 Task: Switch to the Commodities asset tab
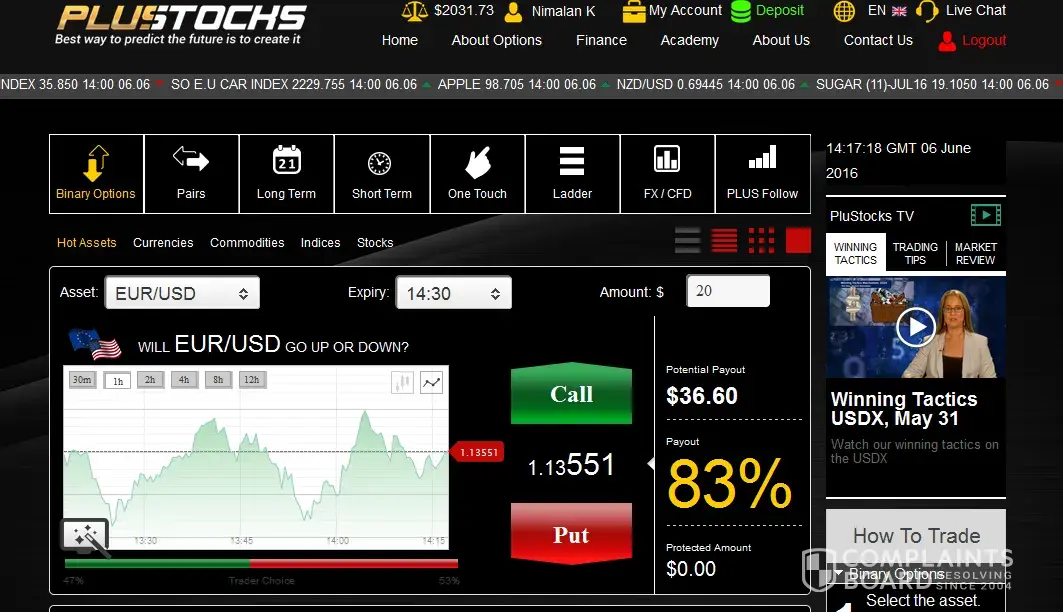tap(247, 243)
